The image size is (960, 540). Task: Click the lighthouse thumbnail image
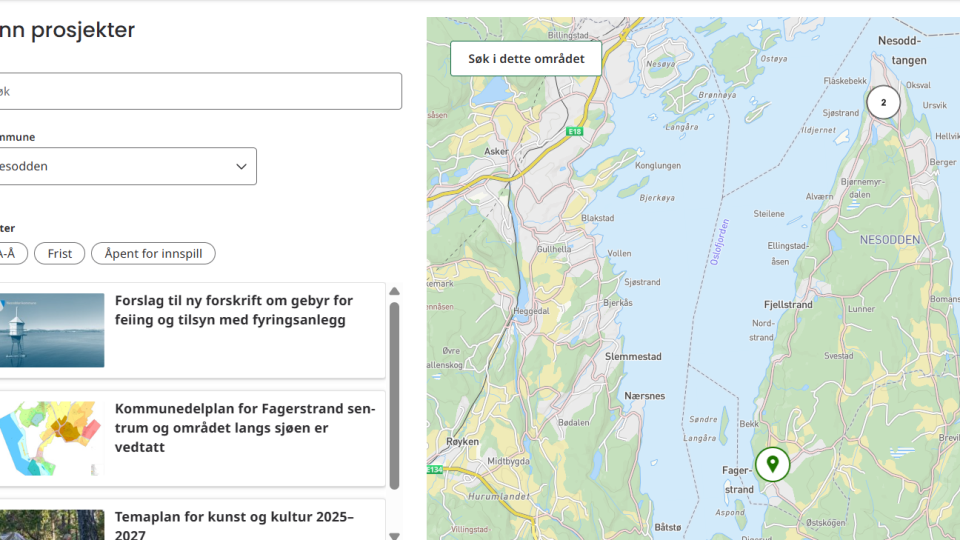point(52,330)
